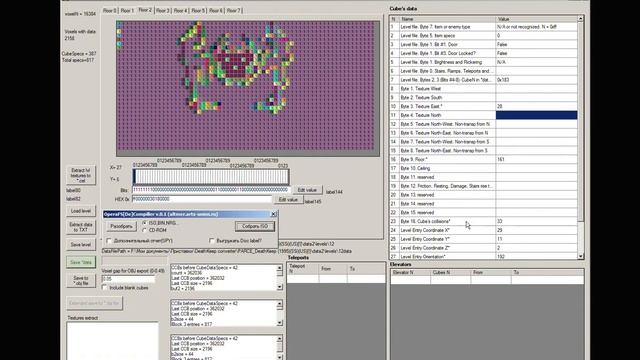Screen dimensions: 640x360
Task: Click up arrow of second CCB log box
Action: click(280, 304)
